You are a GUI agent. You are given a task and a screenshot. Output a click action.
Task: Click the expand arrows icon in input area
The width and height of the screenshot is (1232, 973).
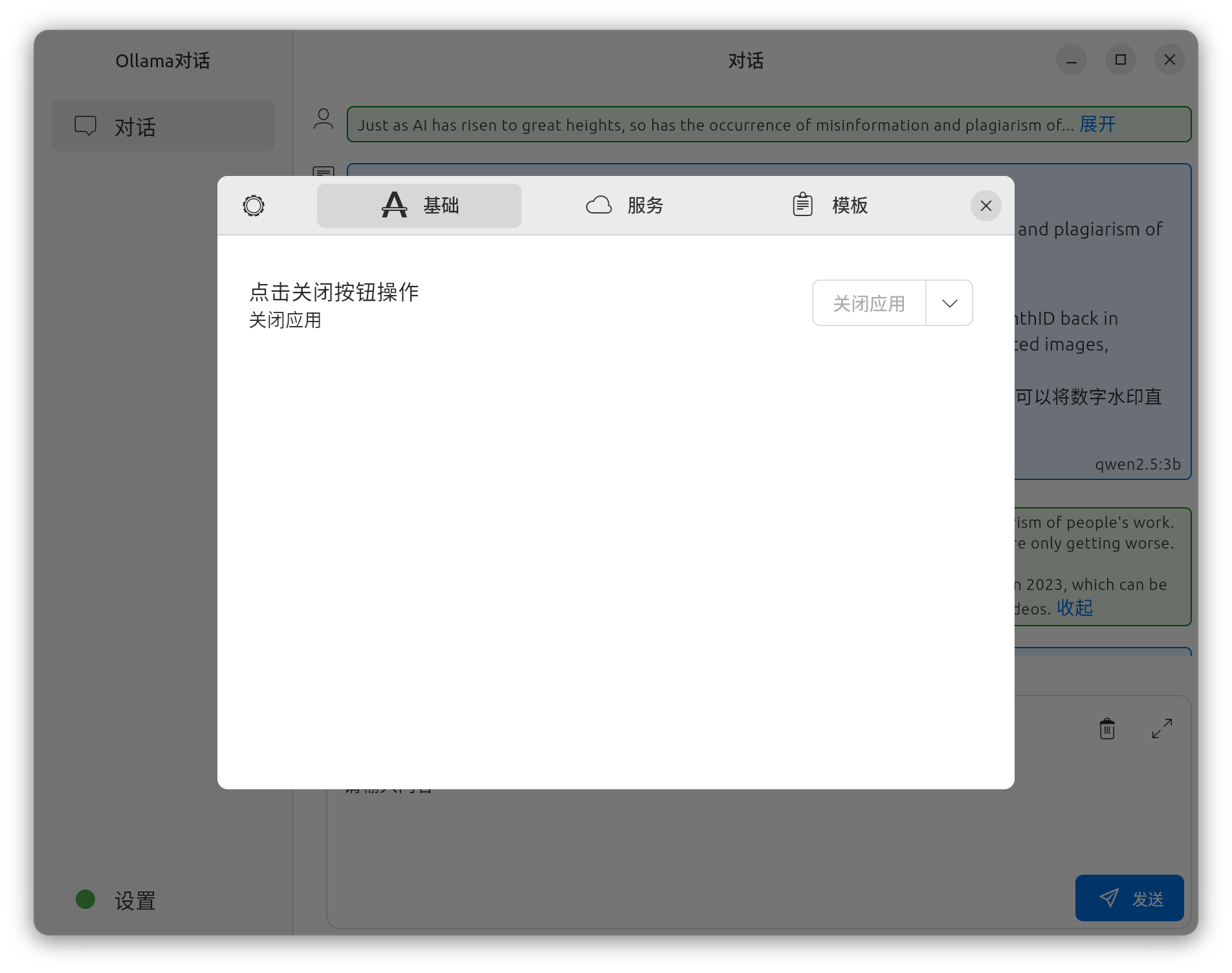click(1162, 728)
